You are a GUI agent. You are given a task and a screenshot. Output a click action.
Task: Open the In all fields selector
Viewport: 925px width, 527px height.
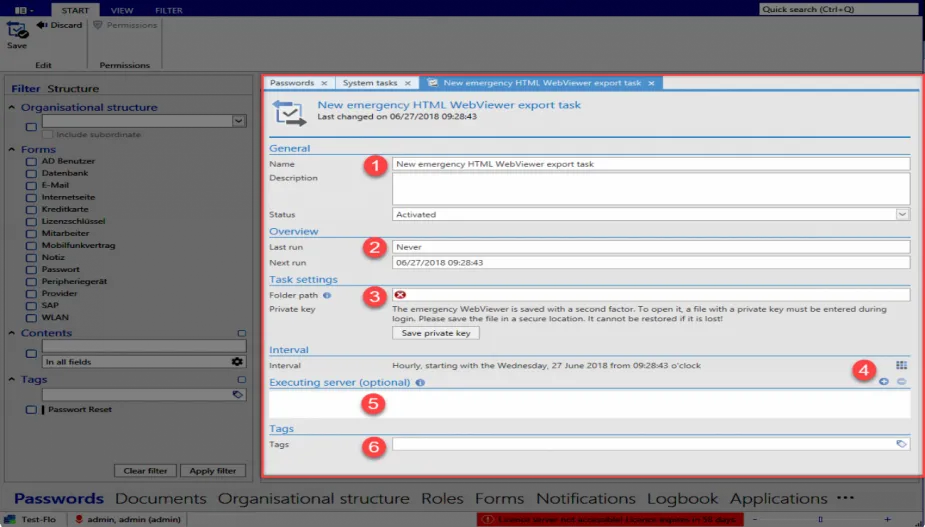coord(144,362)
